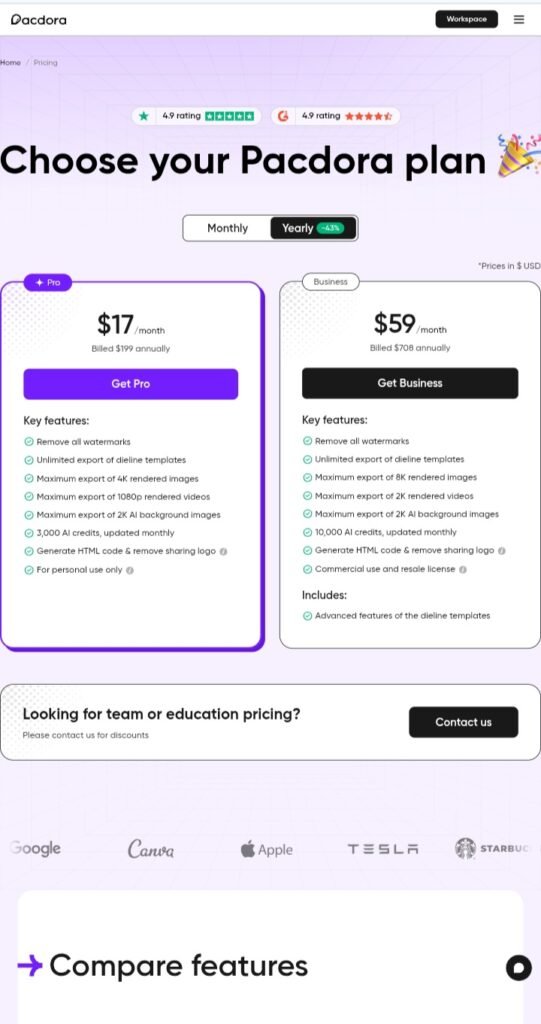The width and height of the screenshot is (541, 1024).
Task: Switch billing to Monthly
Action: pyautogui.click(x=227, y=228)
